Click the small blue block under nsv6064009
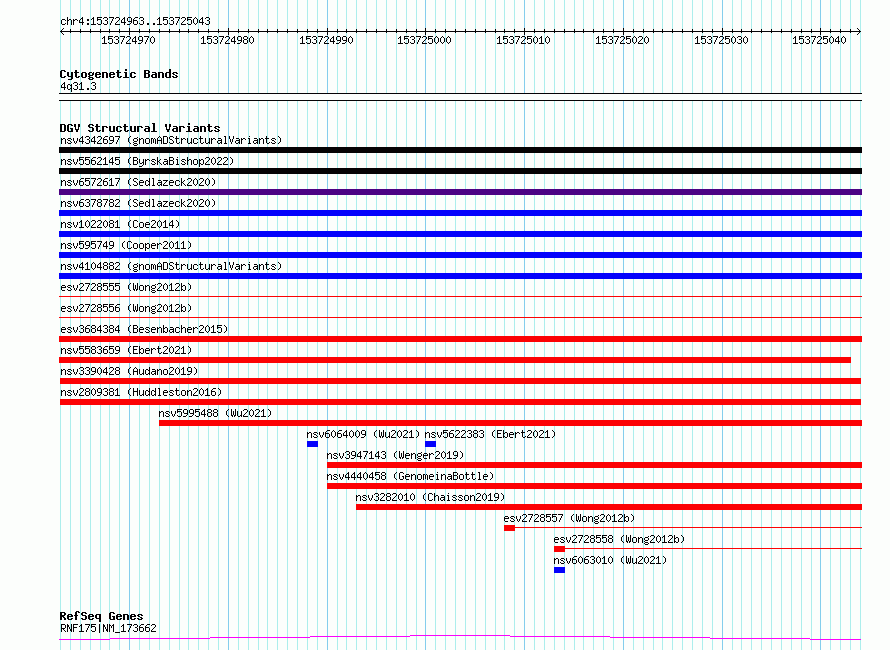890x650 pixels. pyautogui.click(x=312, y=444)
